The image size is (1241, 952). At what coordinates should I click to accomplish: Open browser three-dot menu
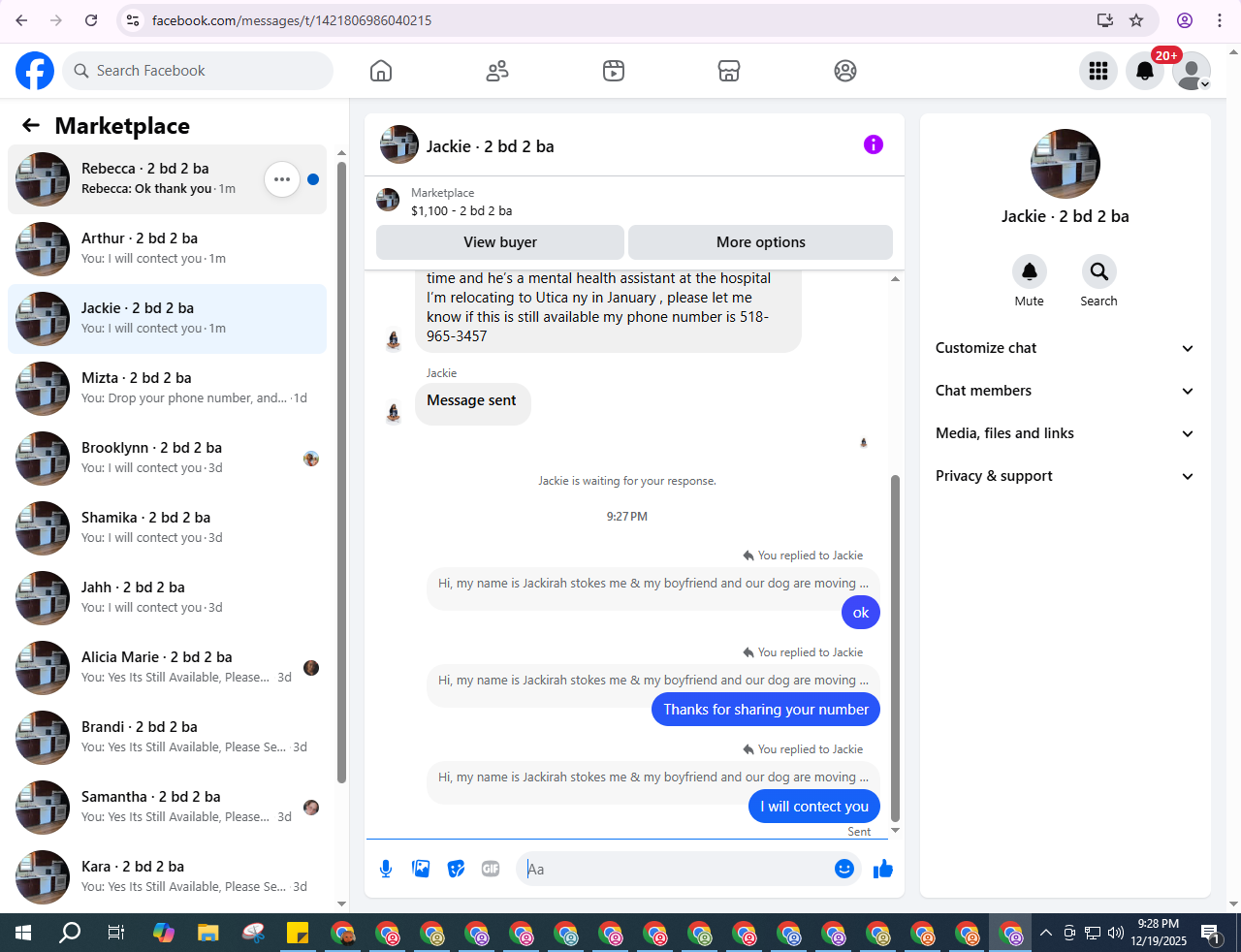coord(1220,20)
